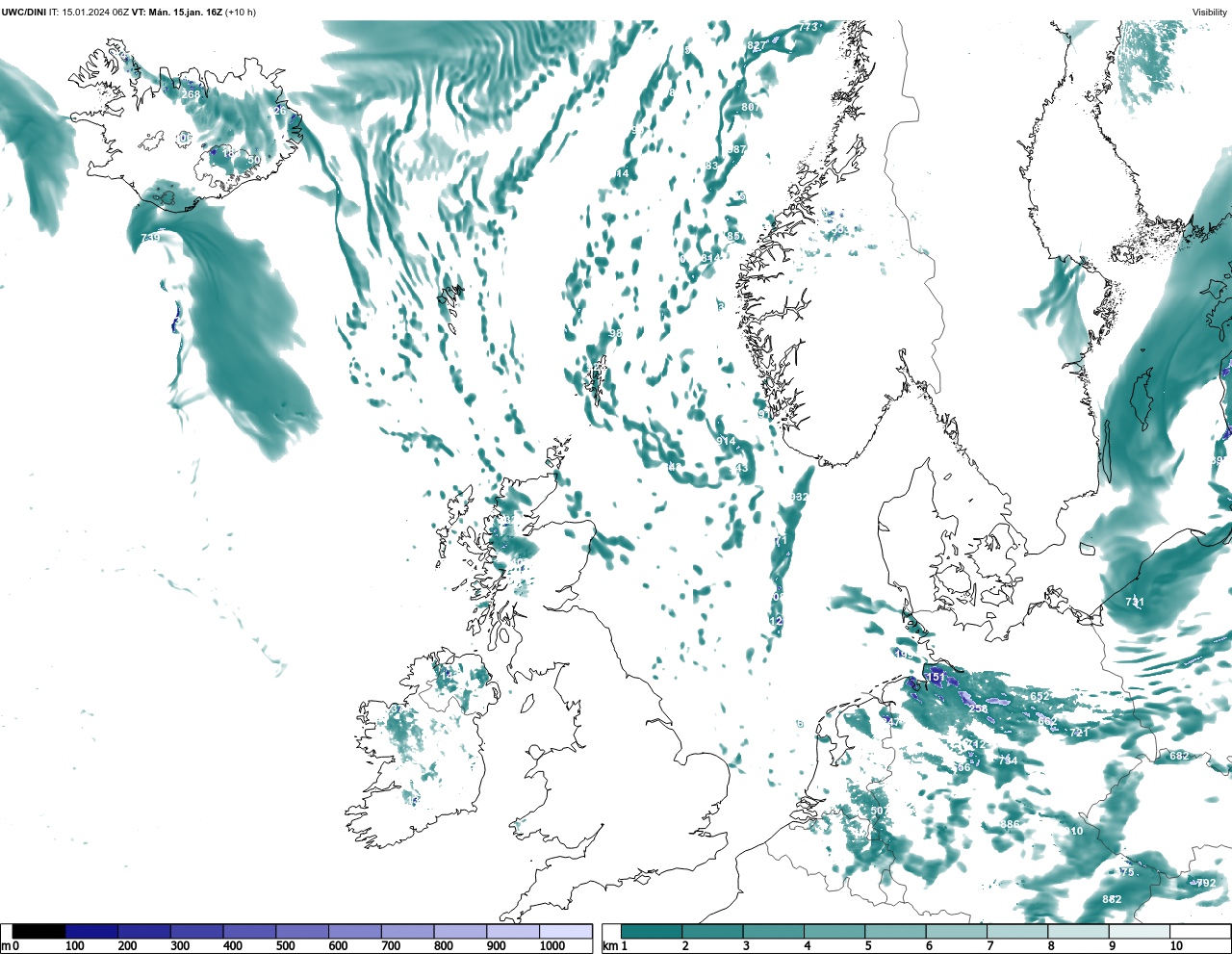Click the "Visibility" parameter title
This screenshot has height=954, width=1232.
1210,12
